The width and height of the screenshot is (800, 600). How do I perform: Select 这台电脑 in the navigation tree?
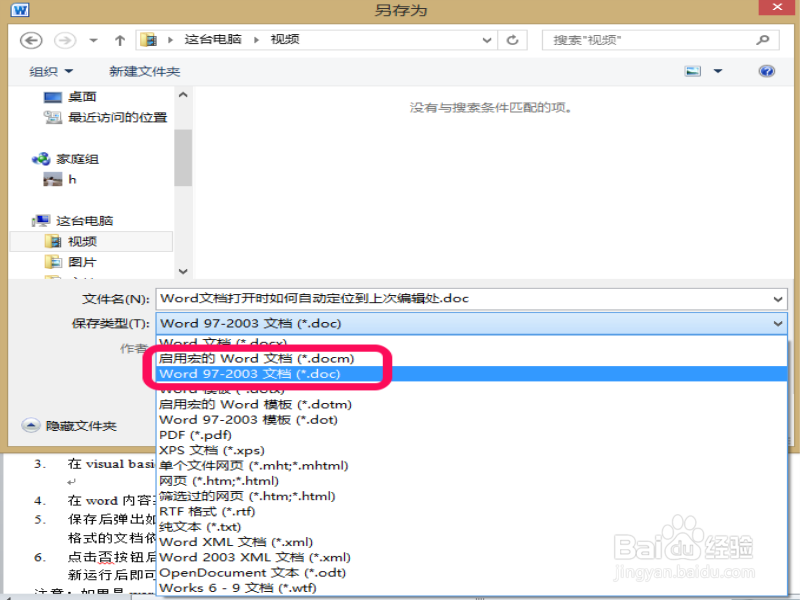click(84, 221)
